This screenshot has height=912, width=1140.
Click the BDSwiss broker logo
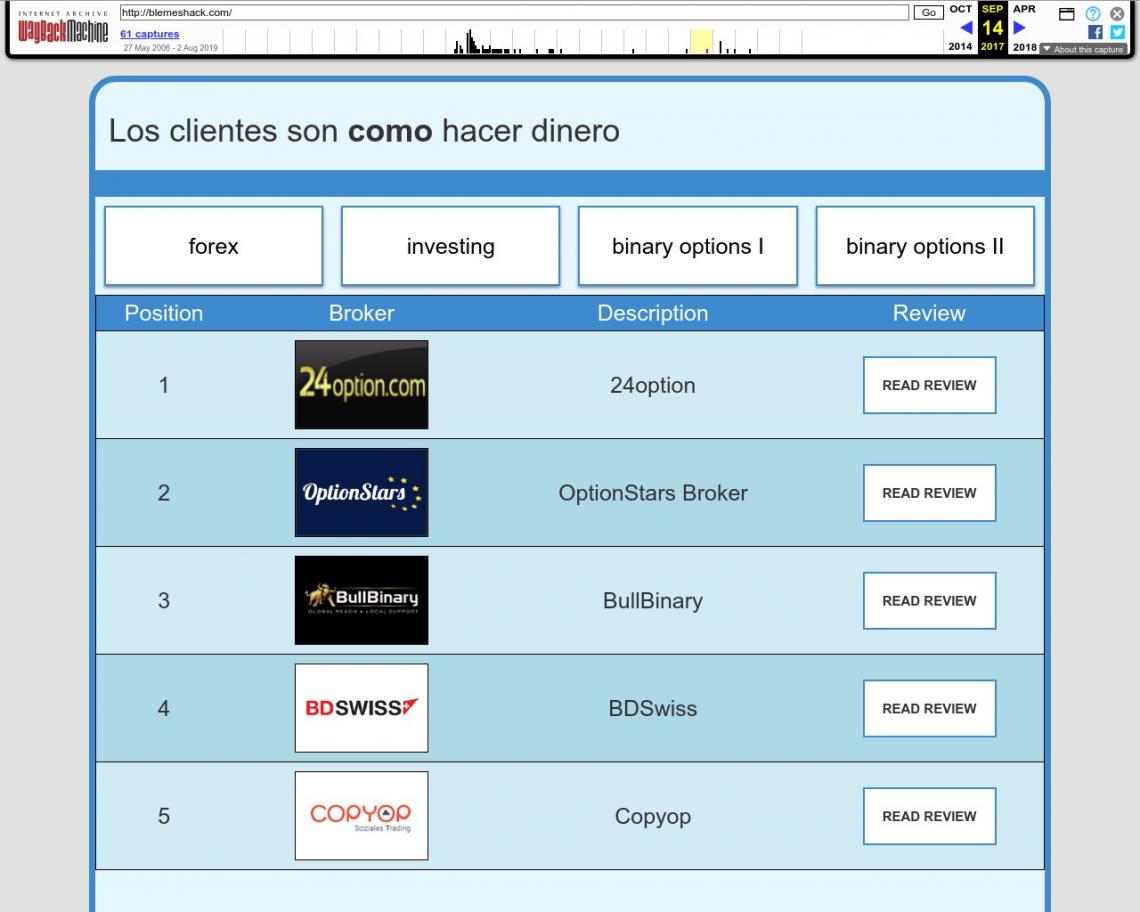361,708
